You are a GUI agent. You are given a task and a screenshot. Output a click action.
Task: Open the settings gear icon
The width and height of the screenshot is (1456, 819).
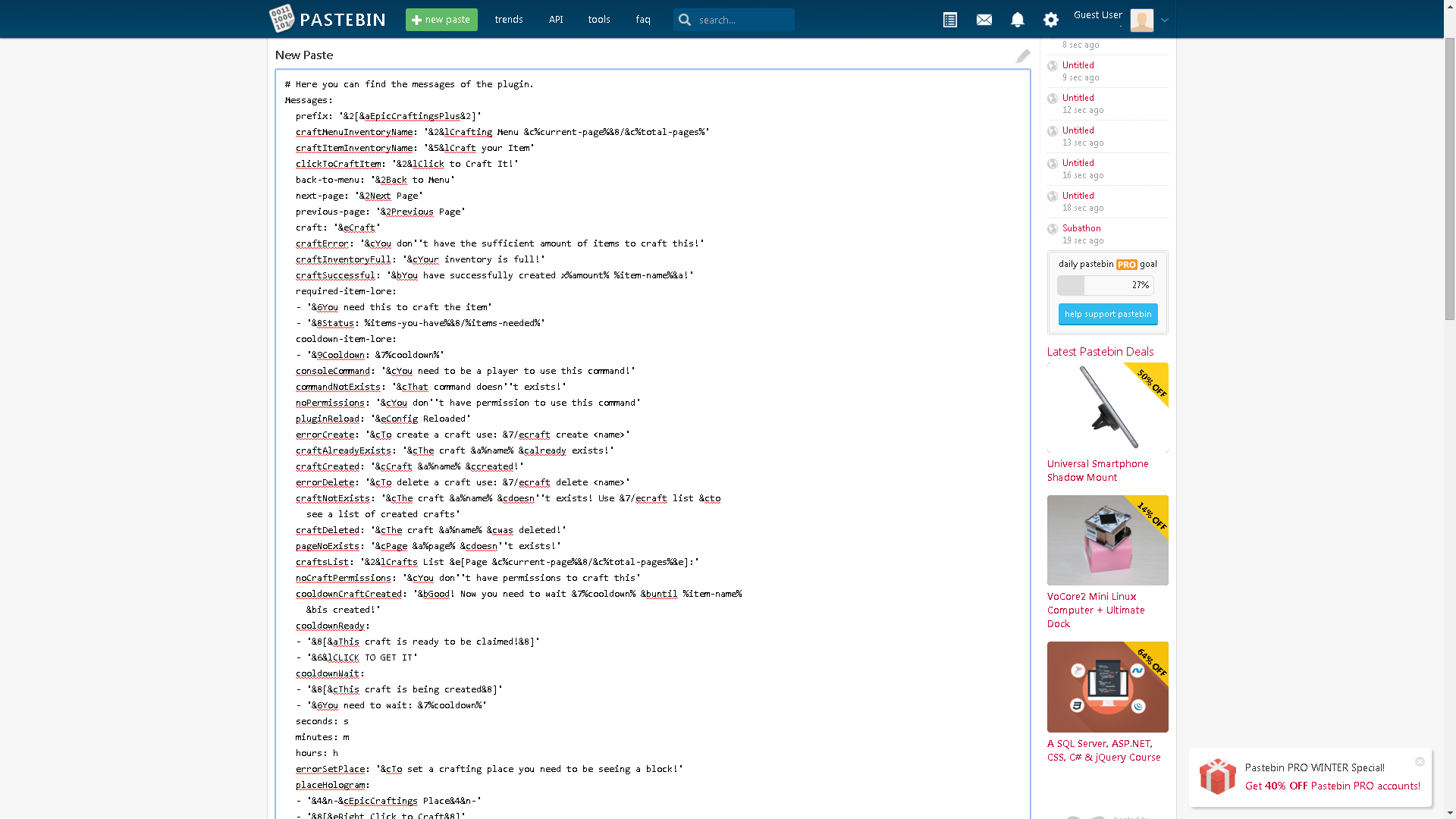(x=1051, y=20)
